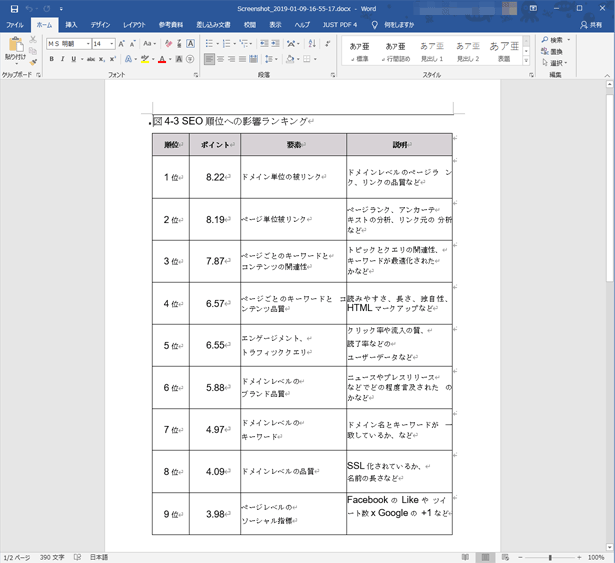Viewport: 615px width, 563px height.
Task: Click the text highlight color swatch
Action: pyautogui.click(x=145, y=59)
